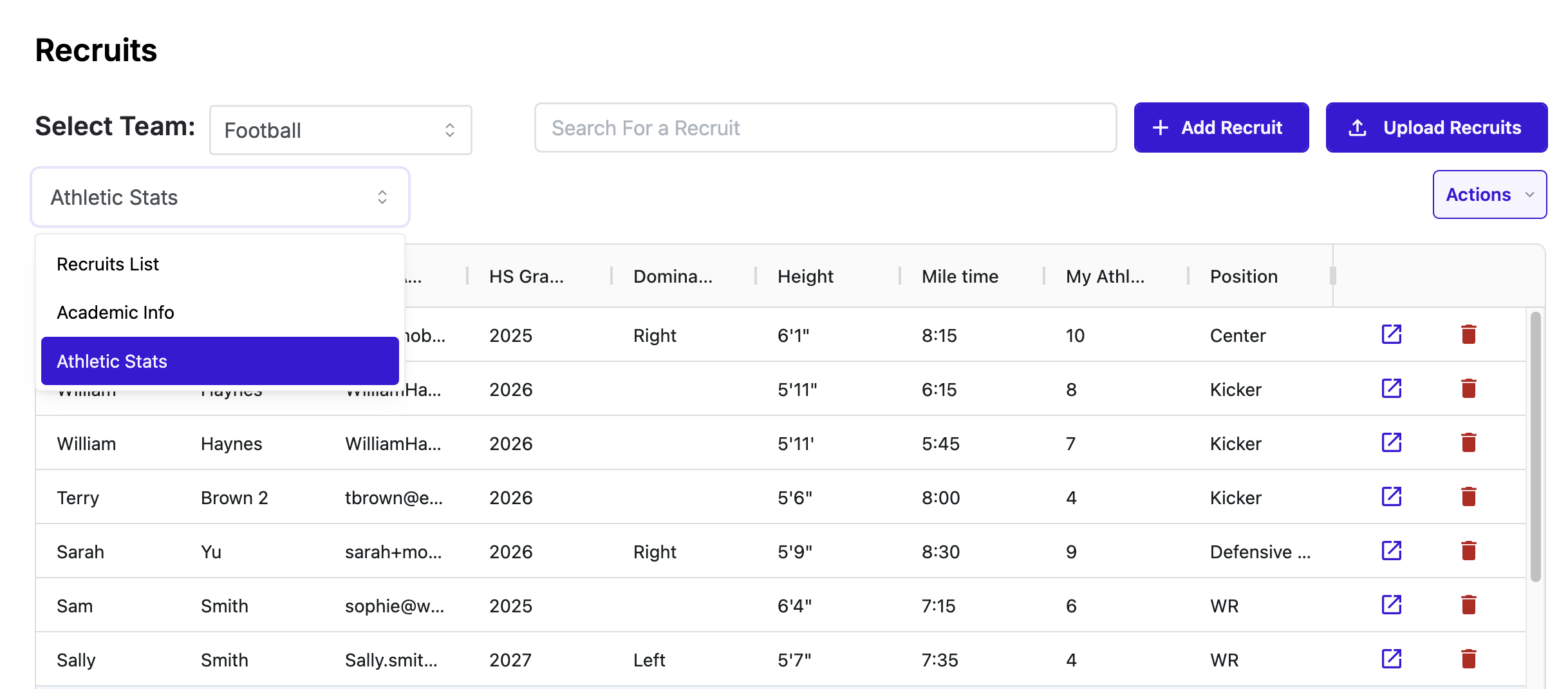Open the Football team dropdown

tap(341, 130)
